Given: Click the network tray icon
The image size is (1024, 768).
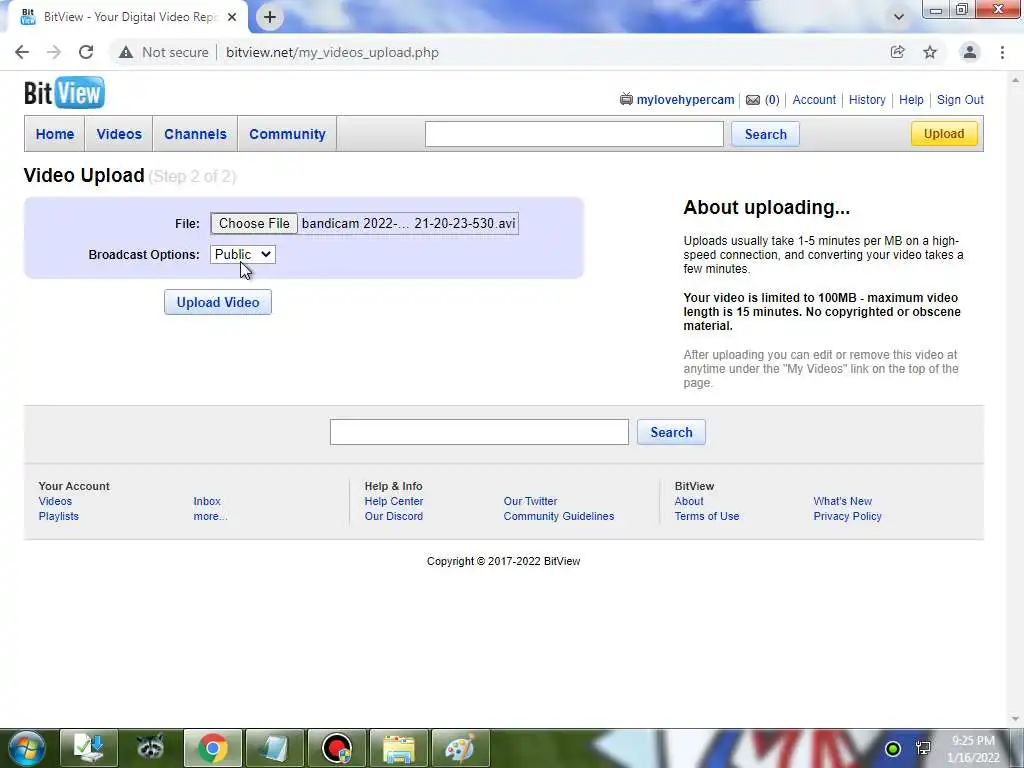Looking at the screenshot, I should [923, 748].
